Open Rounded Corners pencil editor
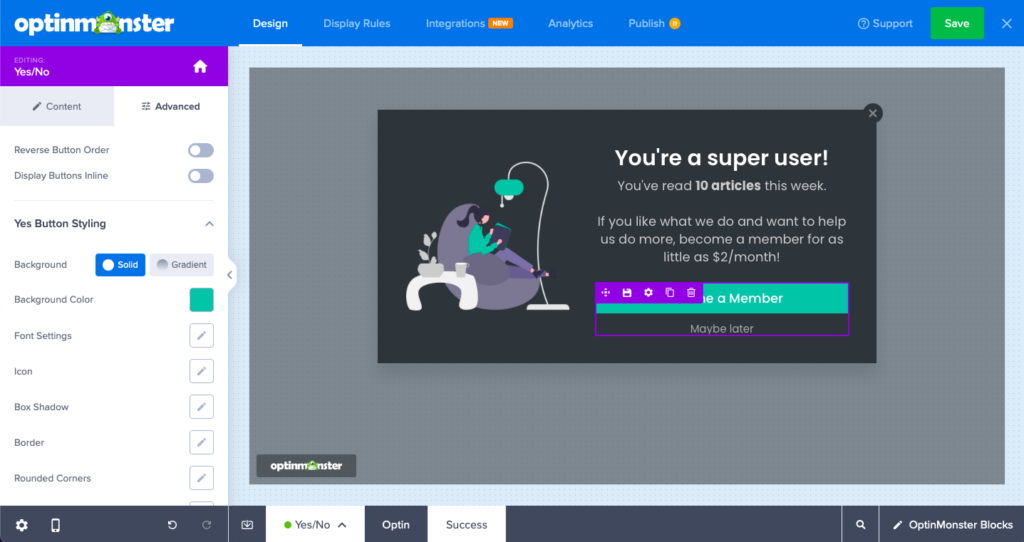Screen dimensions: 1024x542 click(201, 478)
